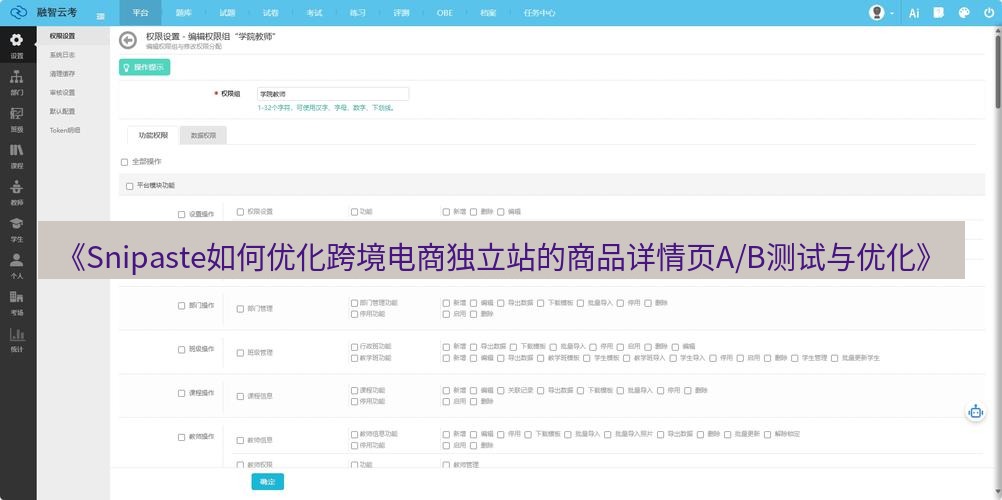Switch to the 数据权限 tab

point(203,136)
